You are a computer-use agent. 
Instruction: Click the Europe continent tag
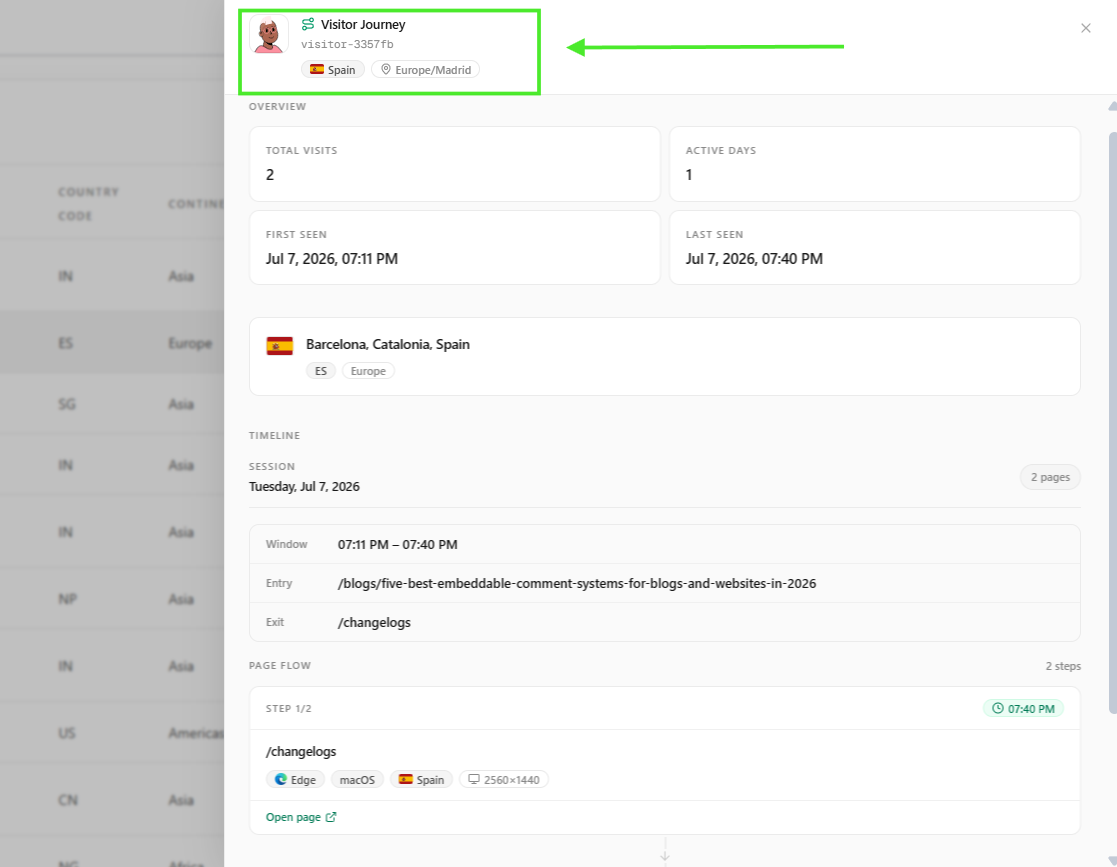pos(368,370)
